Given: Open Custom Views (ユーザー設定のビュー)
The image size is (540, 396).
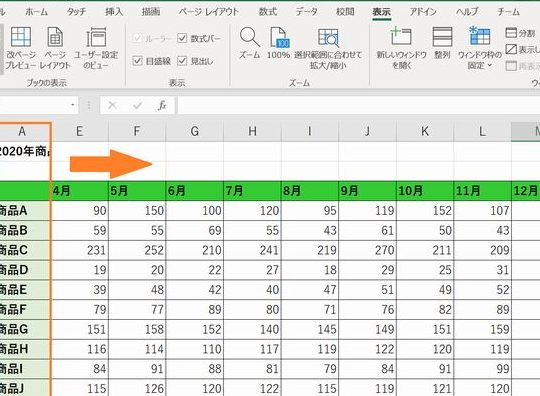Looking at the screenshot, I should pyautogui.click(x=96, y=48).
